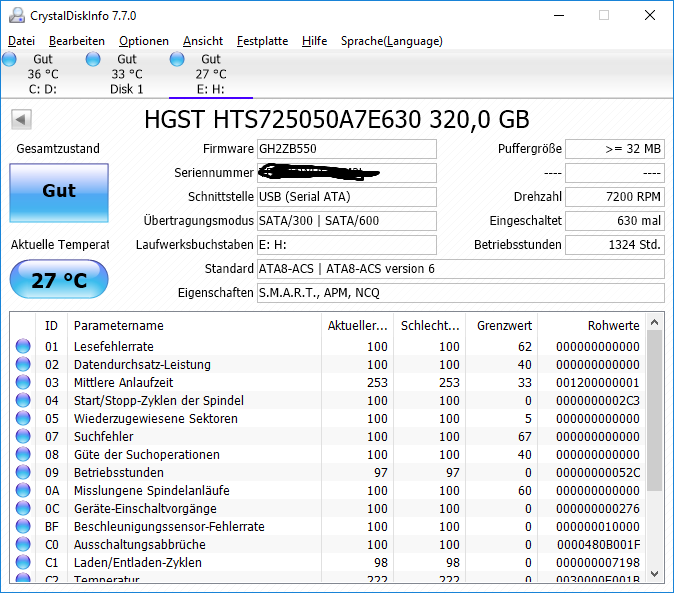The height and width of the screenshot is (596, 676).
Task: Click status orb of Lesefehlerrate row
Action: point(23,347)
